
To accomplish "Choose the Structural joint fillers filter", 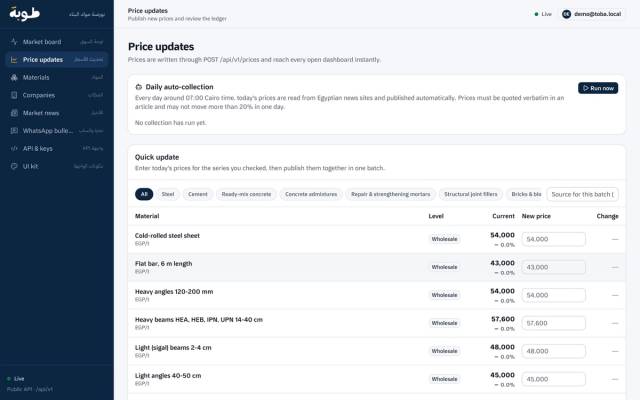I will [x=471, y=194].
